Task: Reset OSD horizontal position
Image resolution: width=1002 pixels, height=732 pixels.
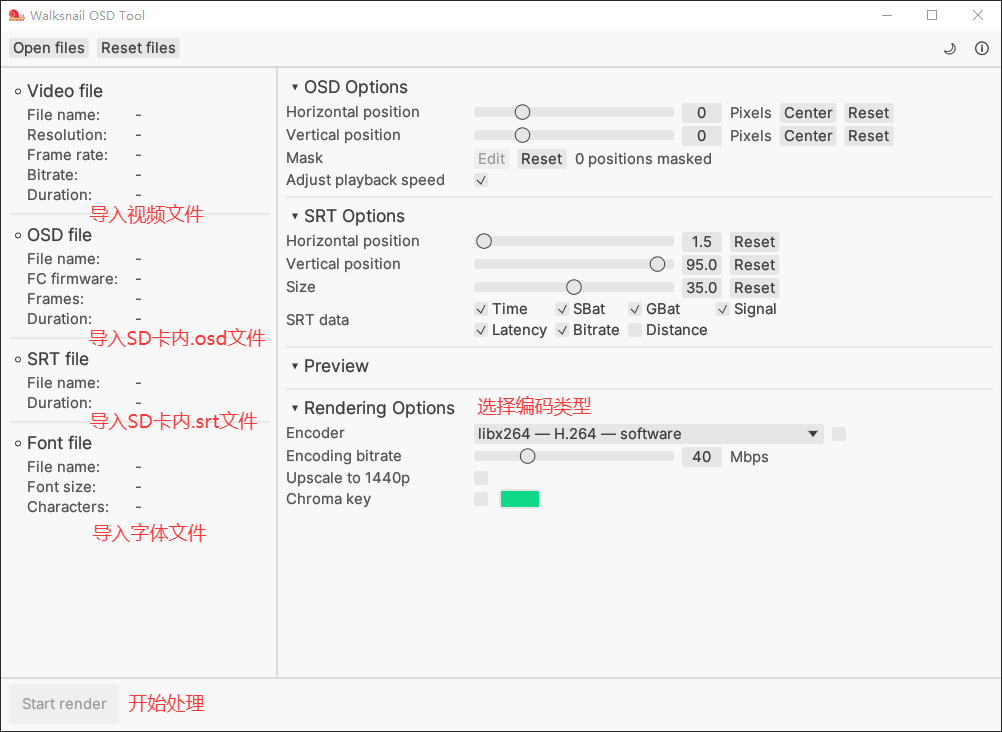Action: [868, 113]
